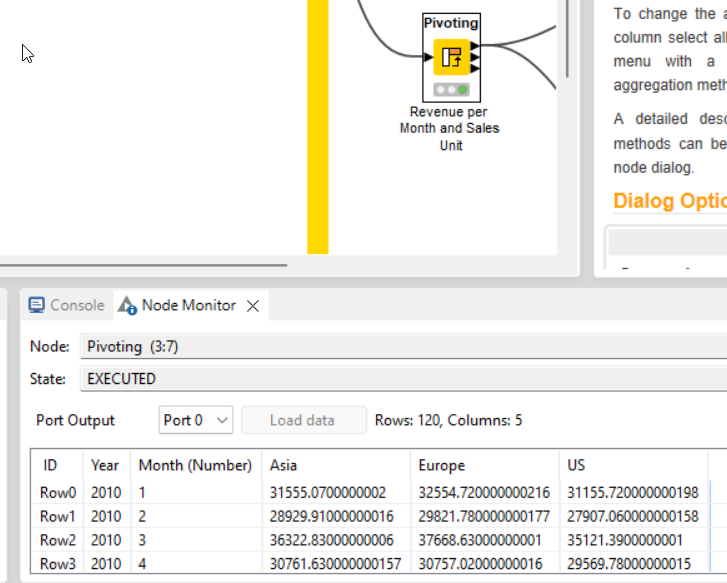Click Europe value 29821.780000000177
The height and width of the screenshot is (583, 727).
[x=484, y=516]
